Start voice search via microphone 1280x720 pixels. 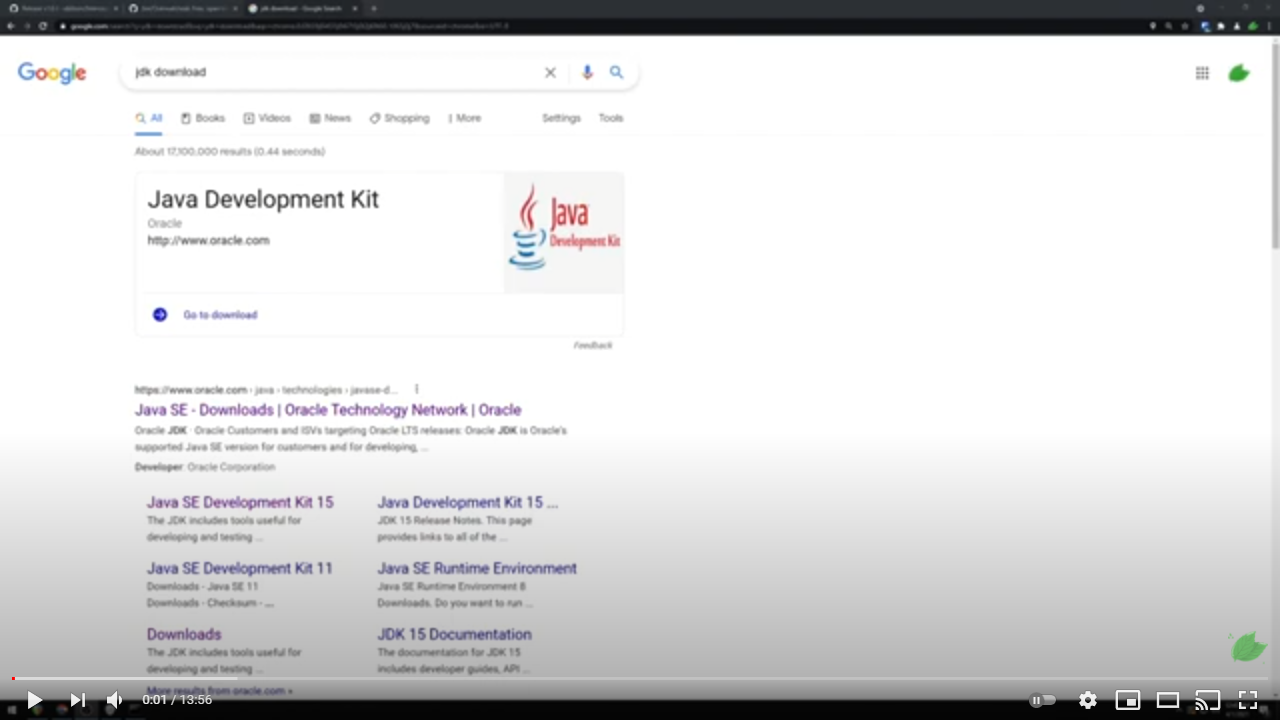tap(587, 72)
